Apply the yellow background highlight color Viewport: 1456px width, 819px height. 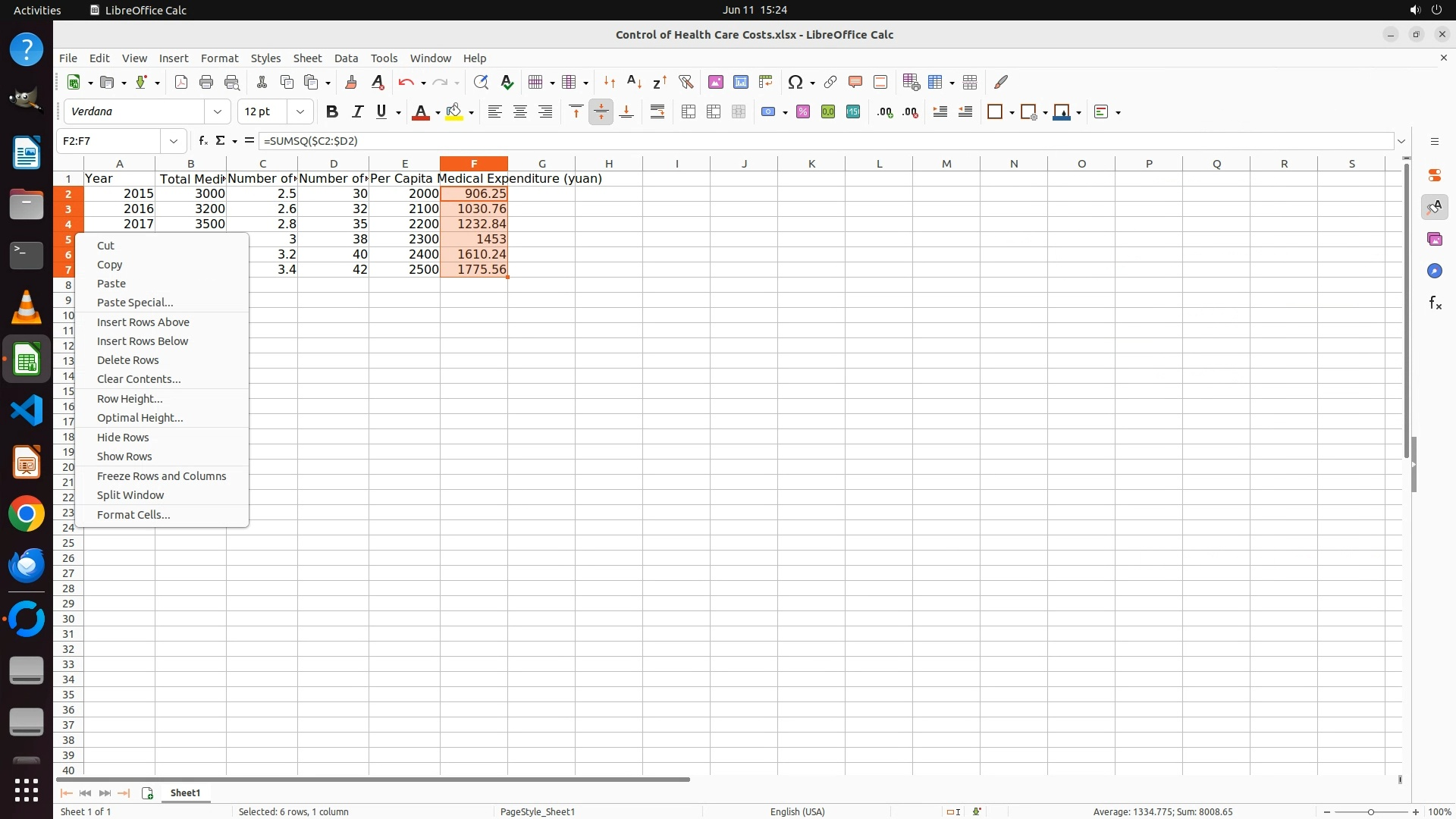454,111
